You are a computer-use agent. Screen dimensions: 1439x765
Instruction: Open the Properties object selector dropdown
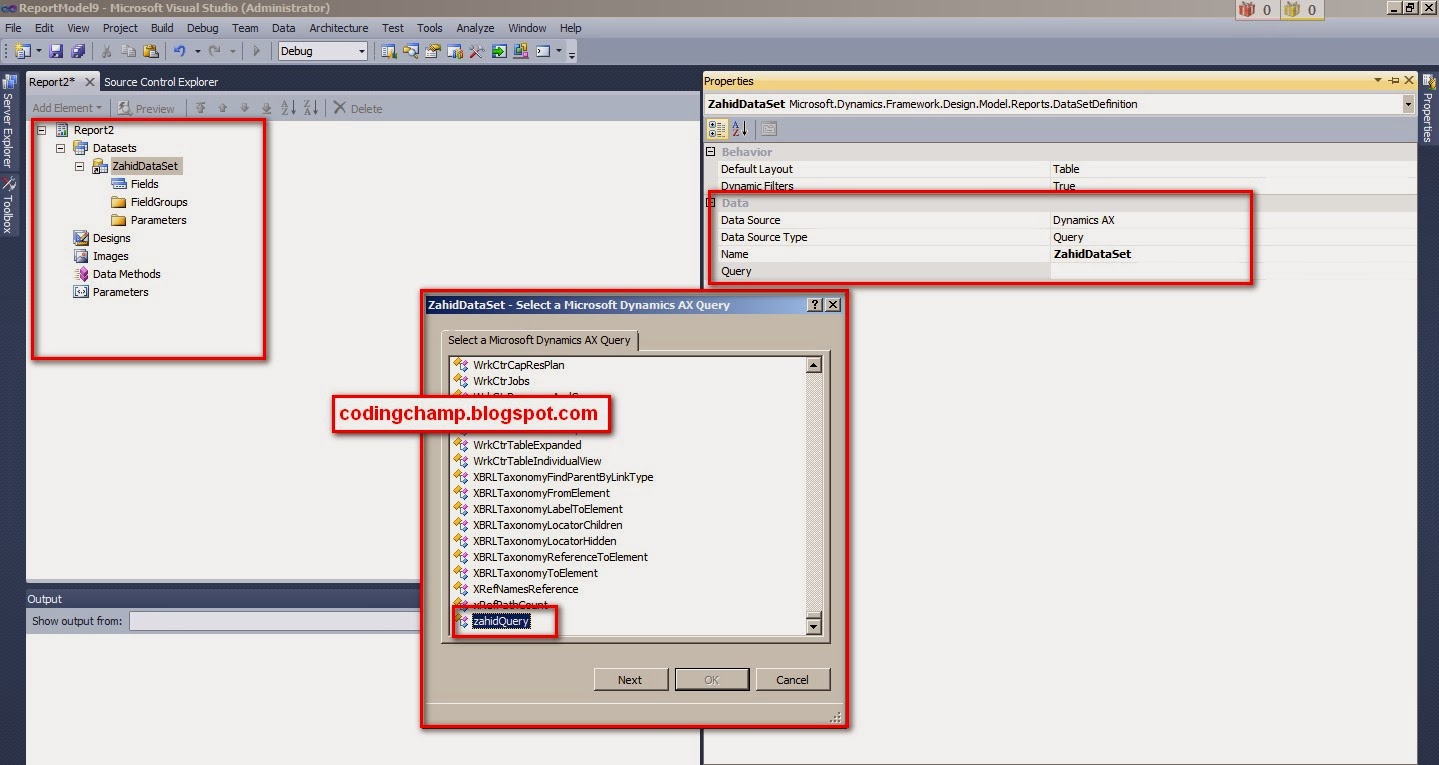tap(1408, 104)
